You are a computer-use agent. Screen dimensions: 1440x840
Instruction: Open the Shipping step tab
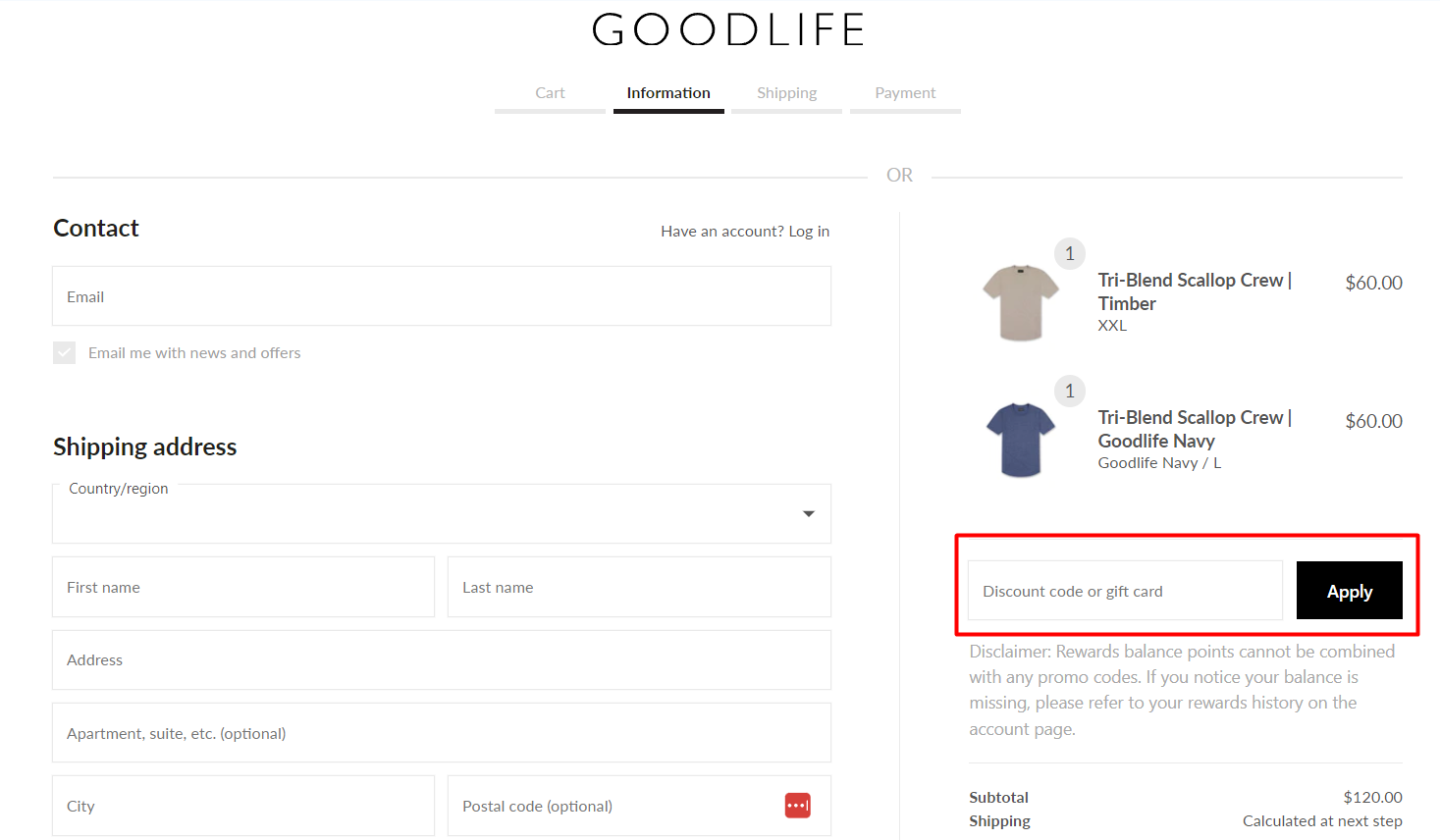pos(786,92)
